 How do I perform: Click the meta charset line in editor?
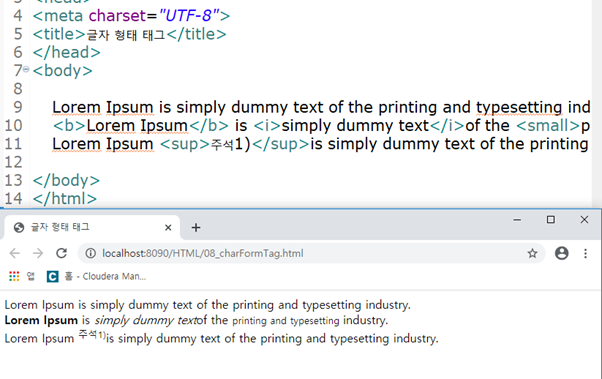[131, 16]
